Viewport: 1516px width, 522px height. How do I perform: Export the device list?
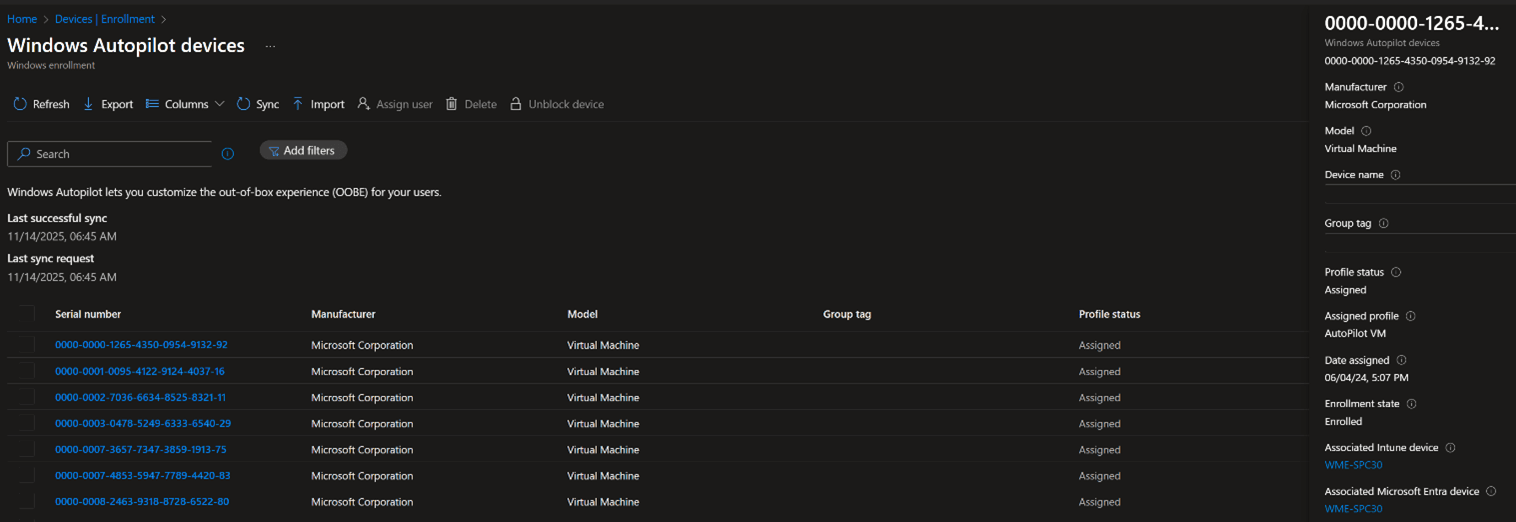click(x=108, y=104)
